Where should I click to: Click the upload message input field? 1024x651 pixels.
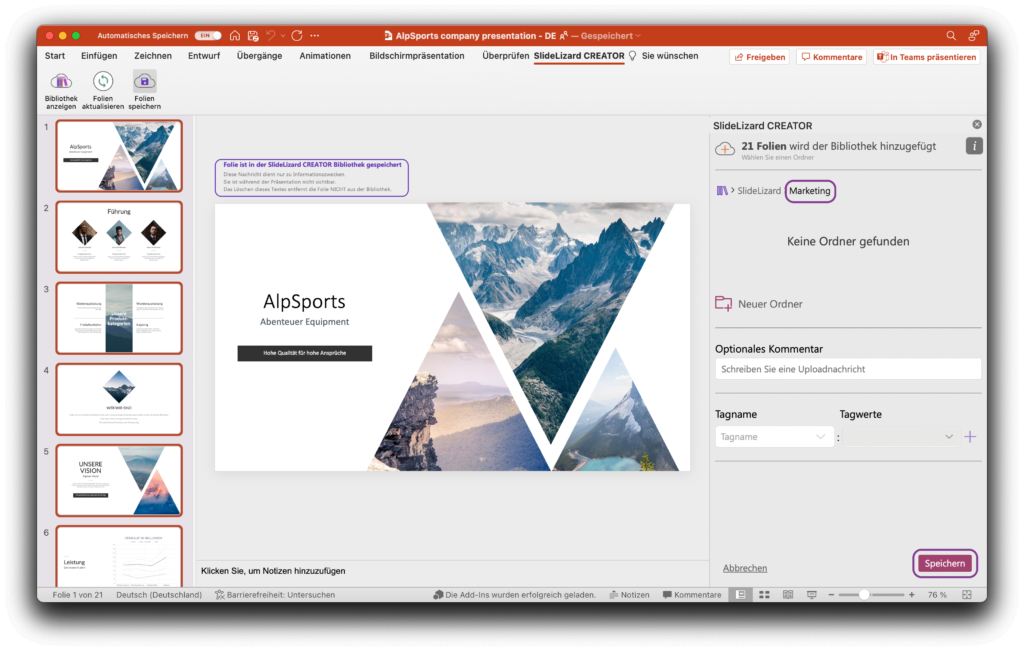click(x=848, y=369)
